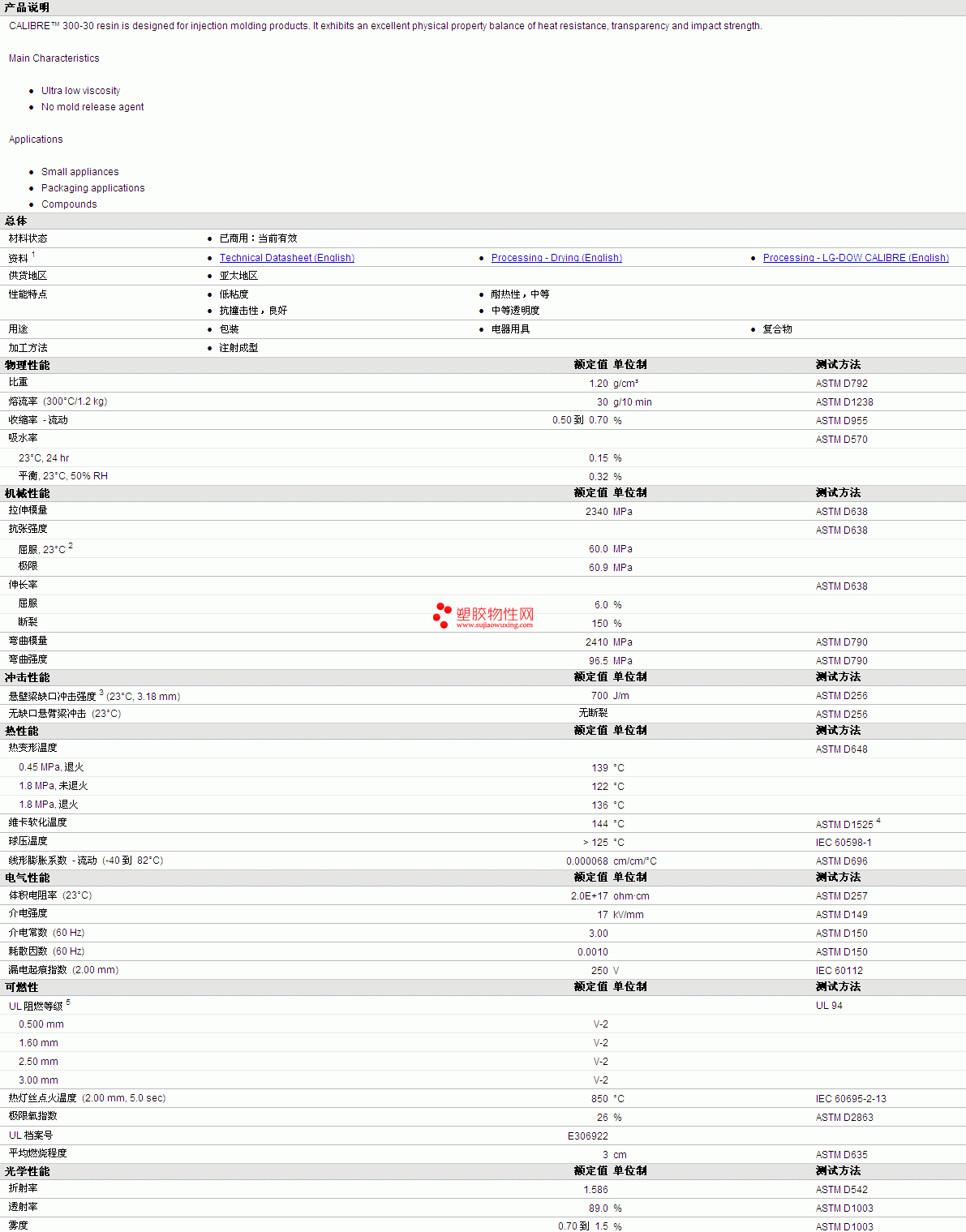The image size is (966, 1232).
Task: Click the volume resistivity value 2.0E+17
Action: point(590,896)
